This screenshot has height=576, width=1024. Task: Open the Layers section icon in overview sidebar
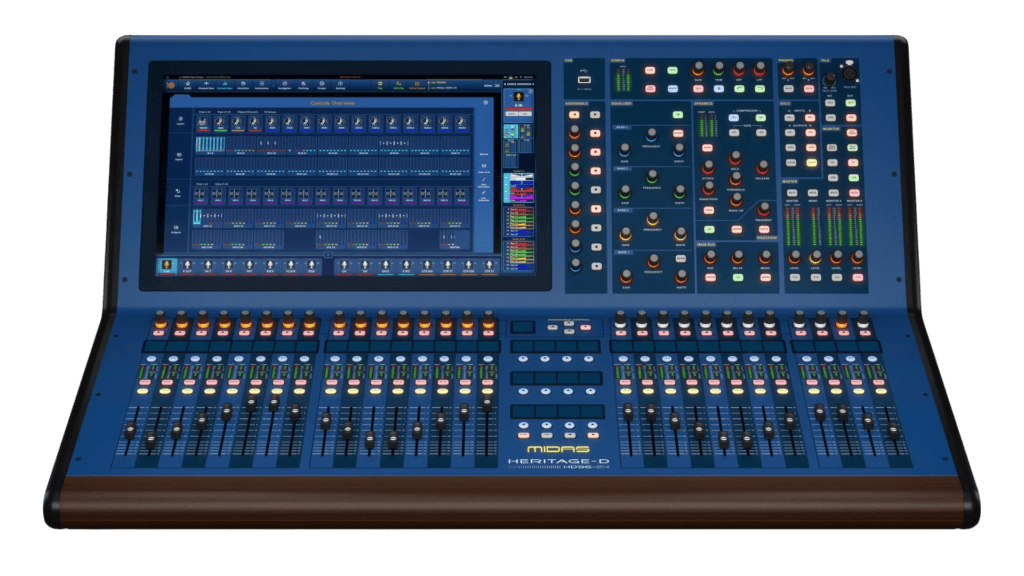coord(180,121)
